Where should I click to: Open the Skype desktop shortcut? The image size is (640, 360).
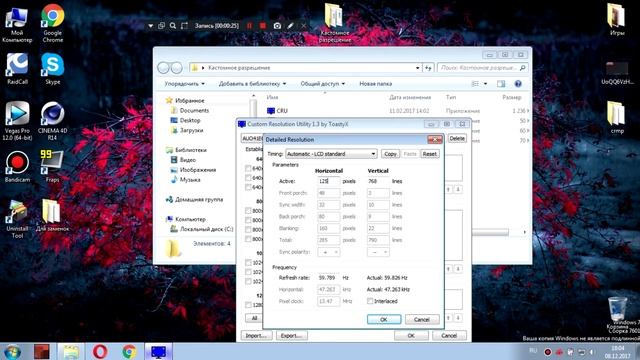coord(53,69)
